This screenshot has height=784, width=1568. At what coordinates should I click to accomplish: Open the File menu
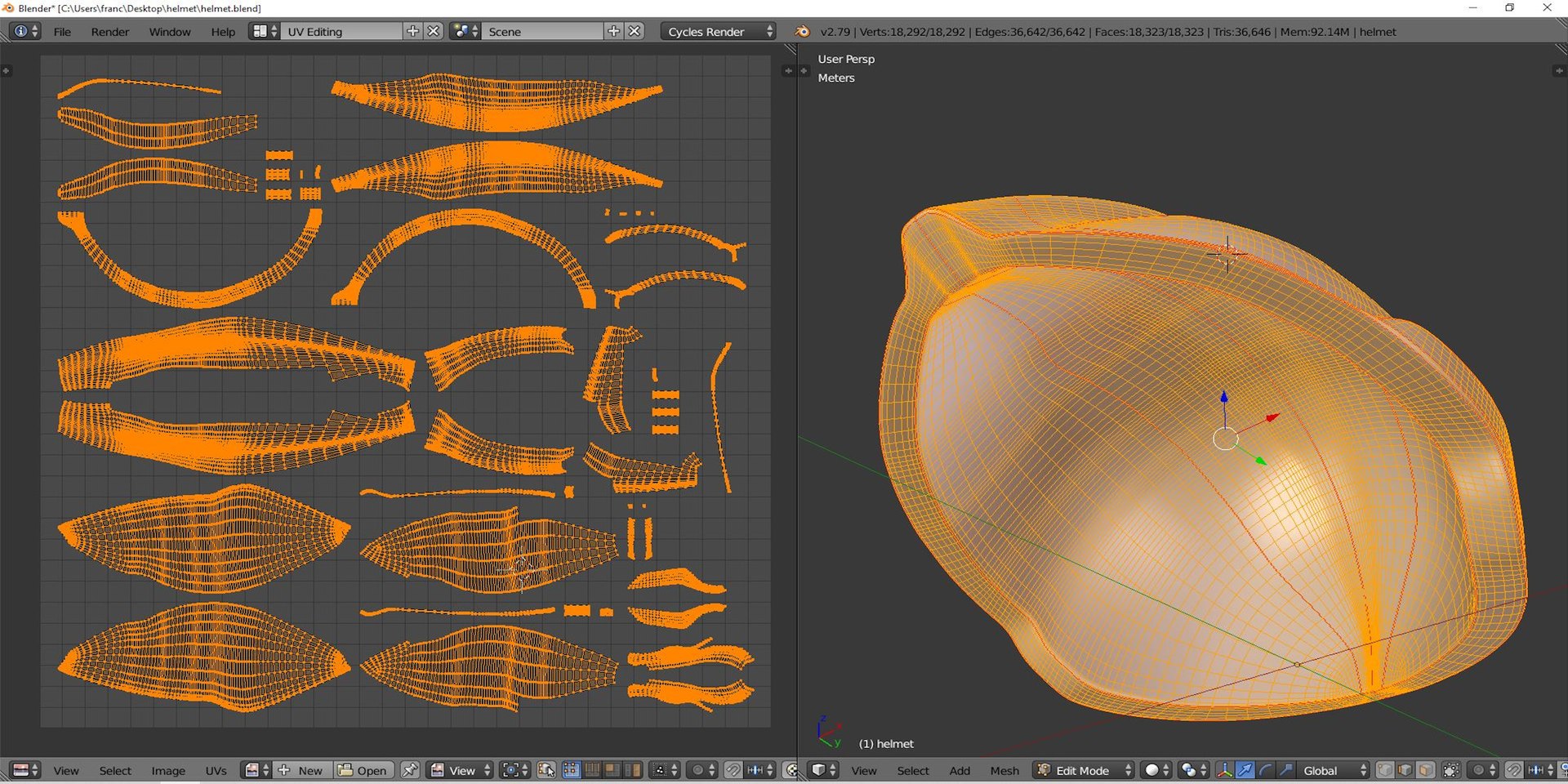[62, 32]
